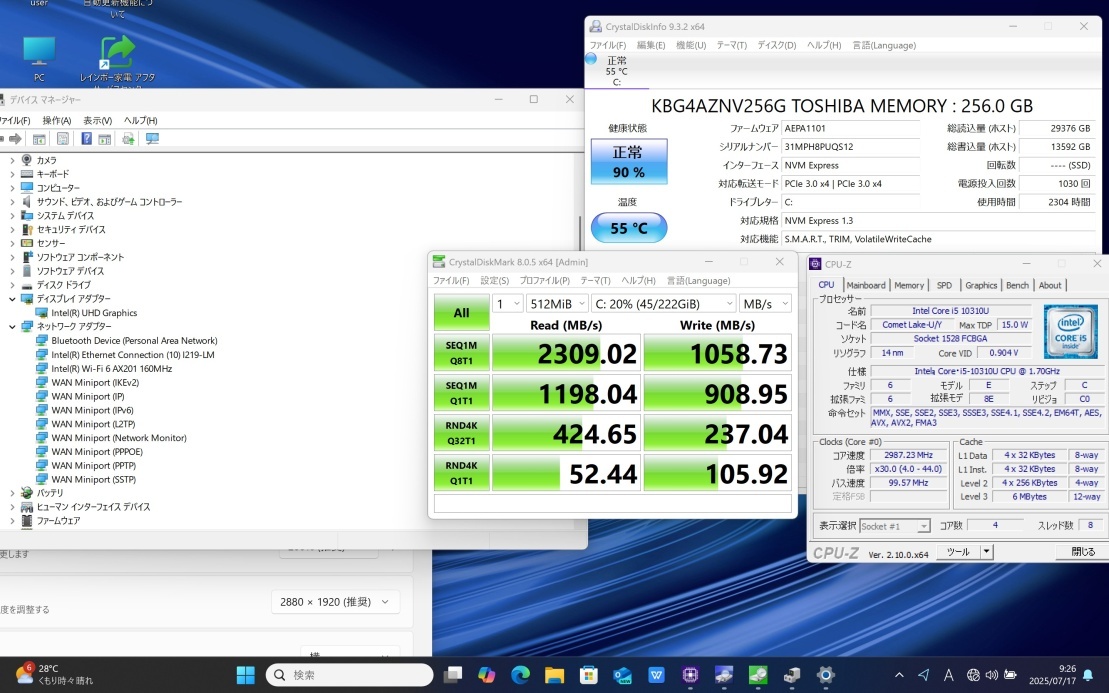Click the show/hide console tree toolbar icon
This screenshot has width=1109, height=693.
click(39, 139)
